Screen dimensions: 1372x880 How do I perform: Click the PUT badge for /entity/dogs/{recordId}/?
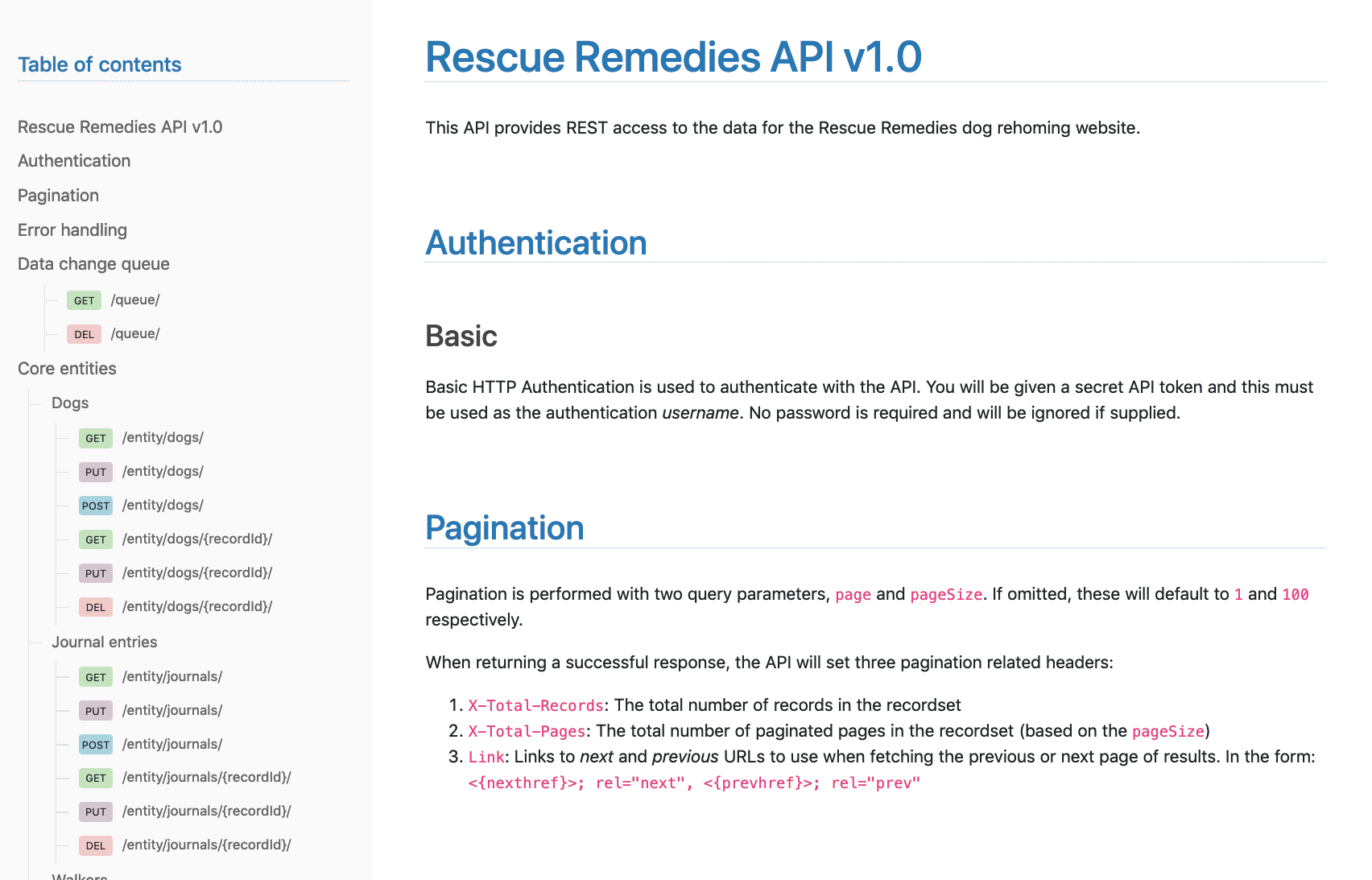pos(95,573)
